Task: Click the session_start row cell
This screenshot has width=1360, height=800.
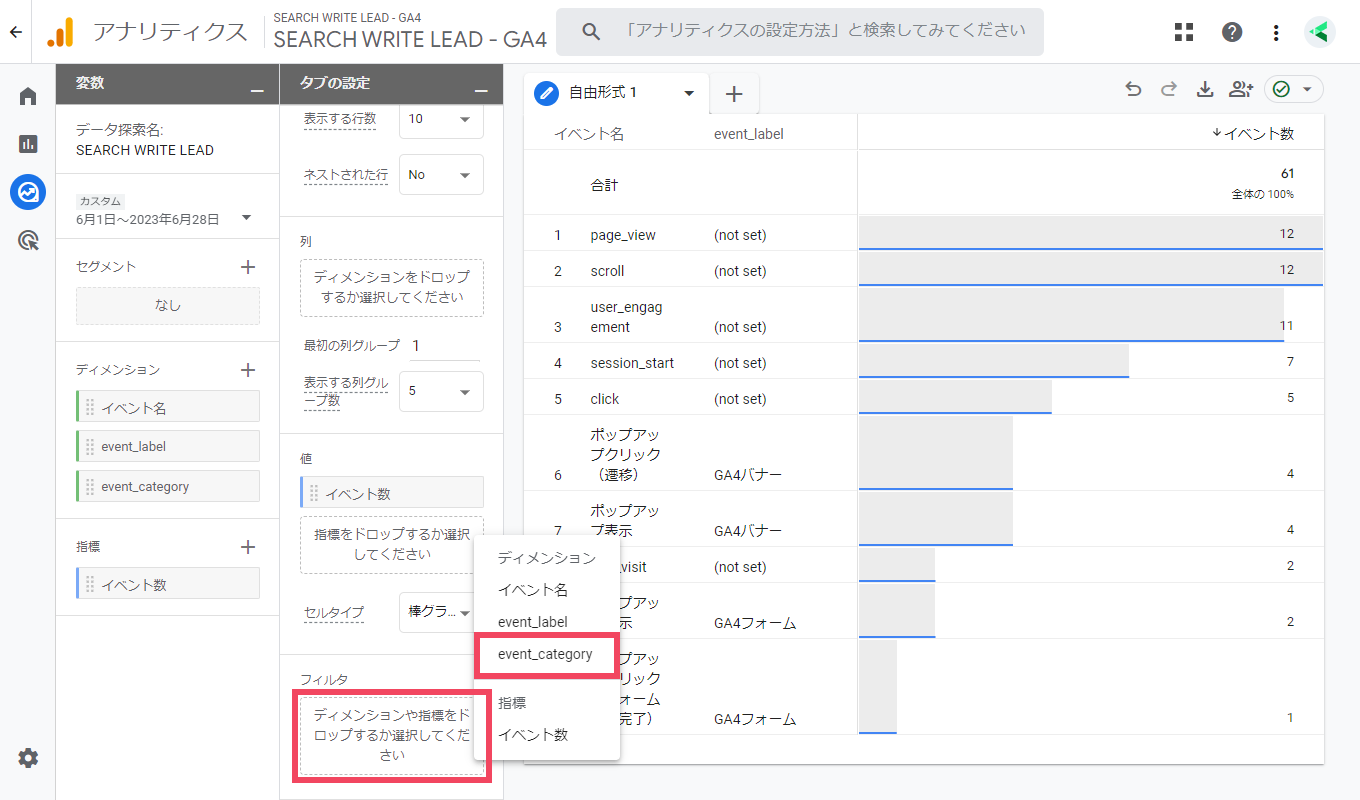Action: coord(632,363)
